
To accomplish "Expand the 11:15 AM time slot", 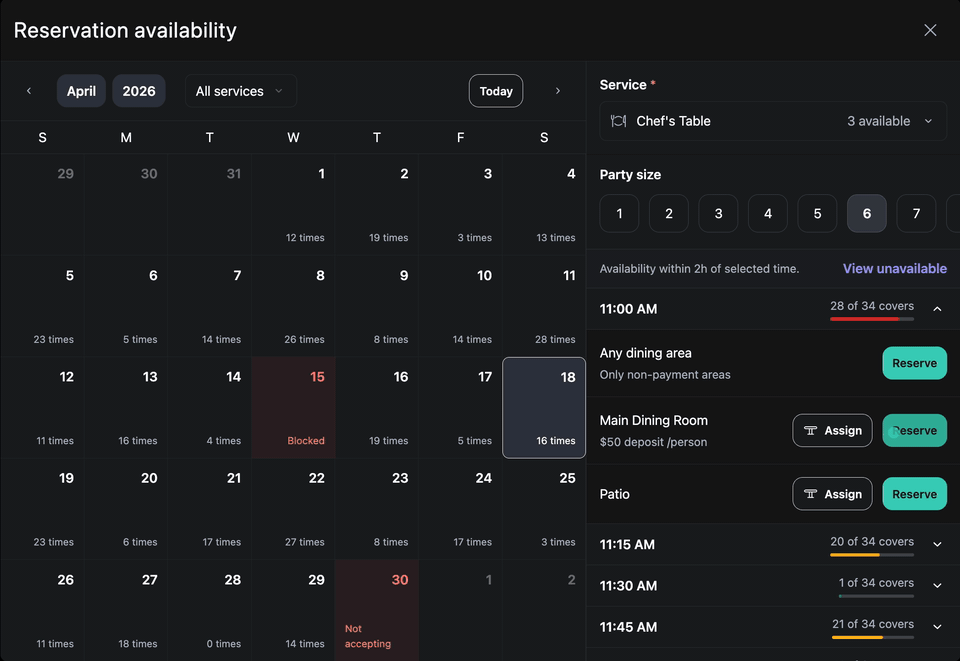I will coord(937,544).
